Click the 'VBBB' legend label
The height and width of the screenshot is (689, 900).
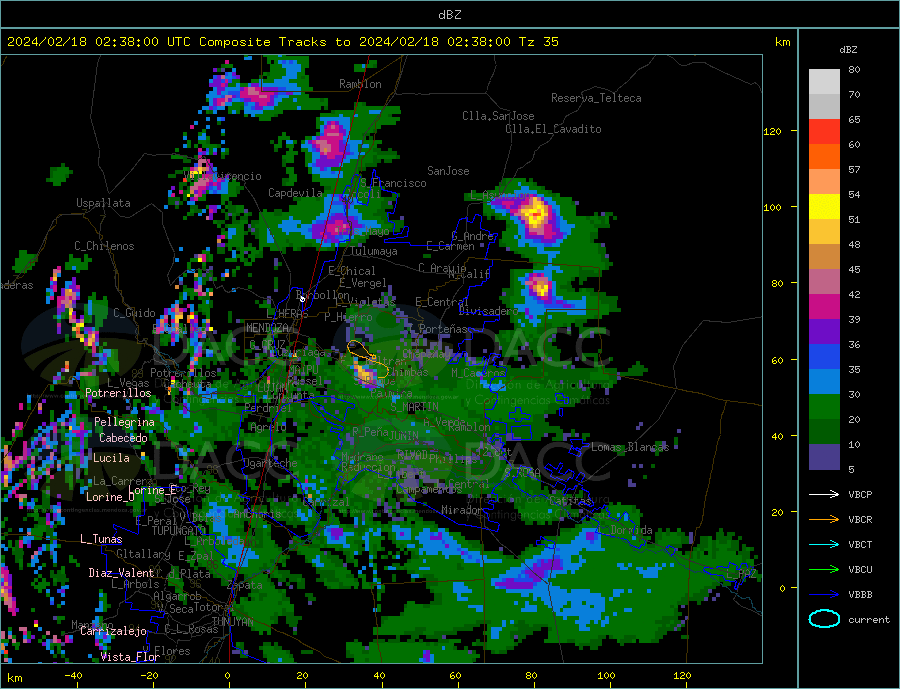pos(860,594)
